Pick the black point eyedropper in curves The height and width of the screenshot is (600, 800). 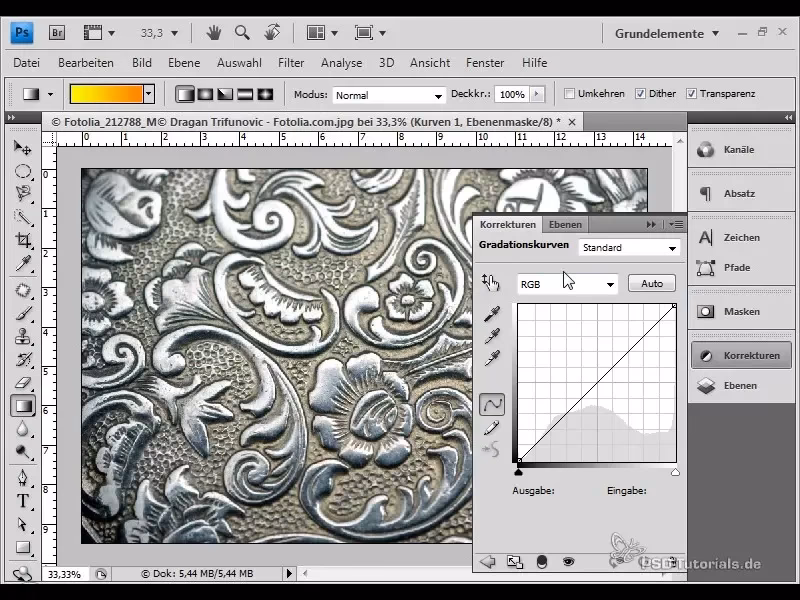492,313
